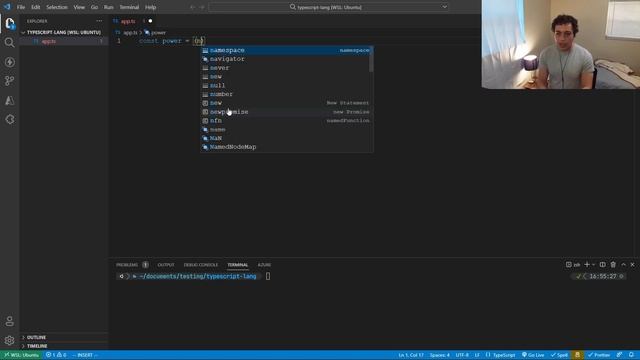Select the null suggestion
The image size is (640, 360).
(286, 85)
